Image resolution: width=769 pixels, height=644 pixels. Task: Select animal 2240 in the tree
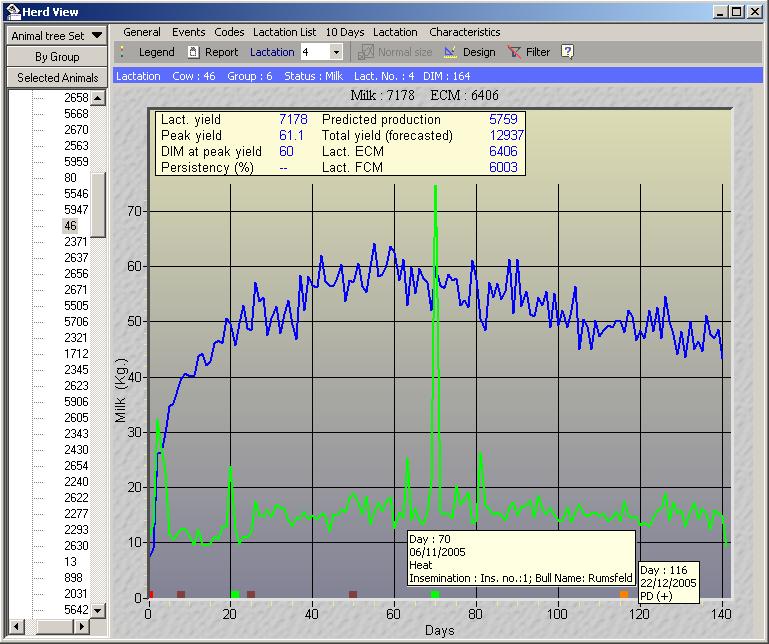(76, 482)
